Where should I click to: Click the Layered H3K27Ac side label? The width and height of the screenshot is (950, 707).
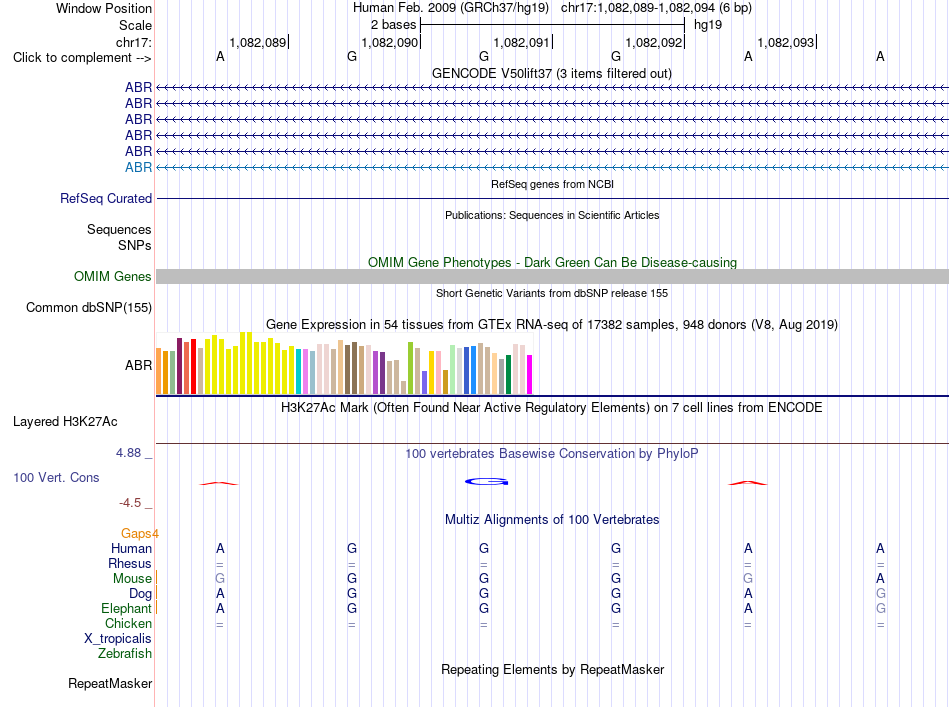[x=65, y=422]
